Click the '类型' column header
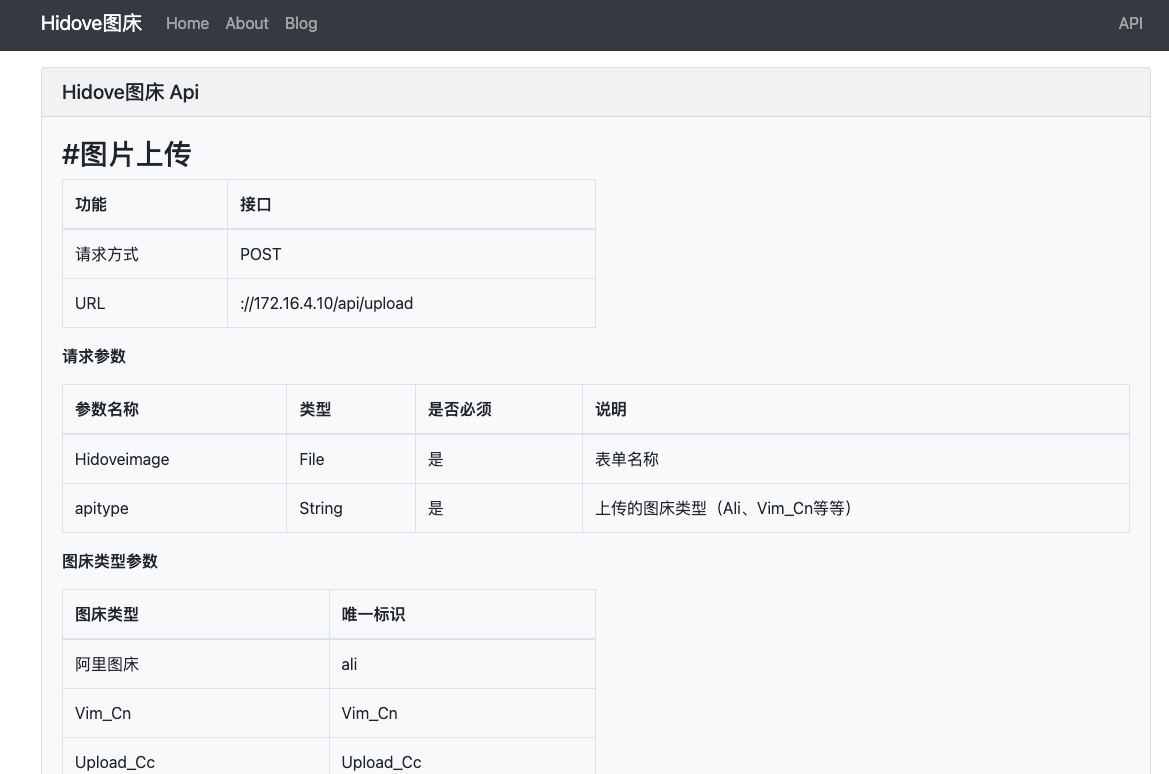The height and width of the screenshot is (774, 1169). tap(351, 409)
